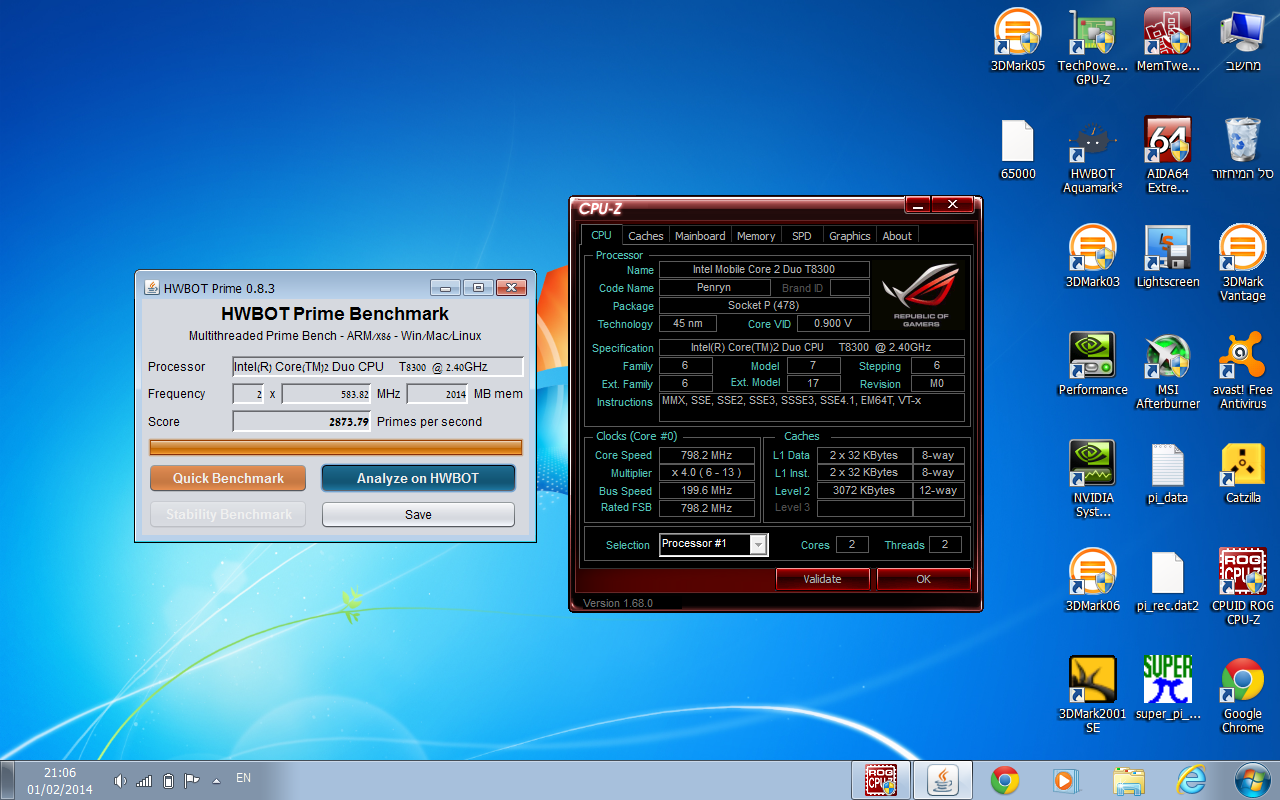
Task: Open avast! Free Antivirus shortcut
Action: 1242,371
